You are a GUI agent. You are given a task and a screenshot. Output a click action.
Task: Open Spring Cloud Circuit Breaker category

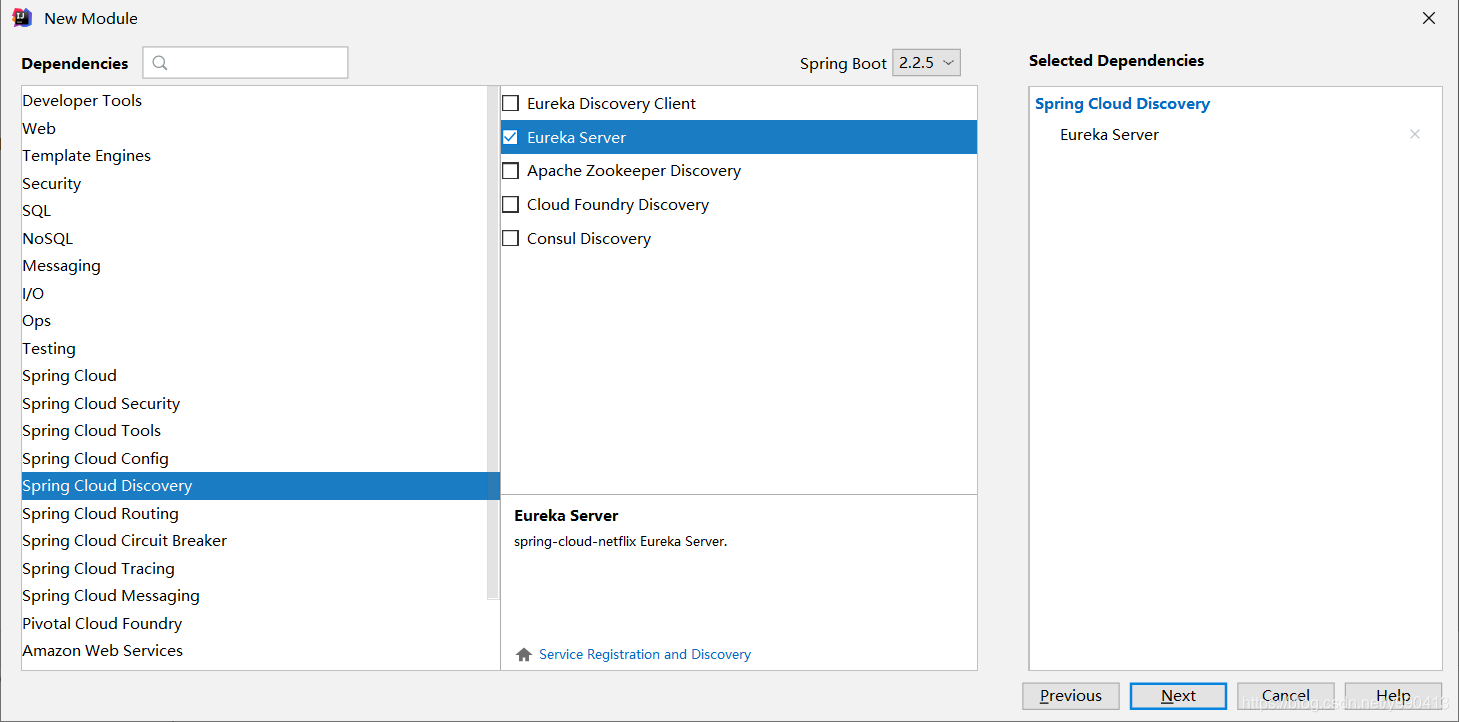click(x=254, y=541)
